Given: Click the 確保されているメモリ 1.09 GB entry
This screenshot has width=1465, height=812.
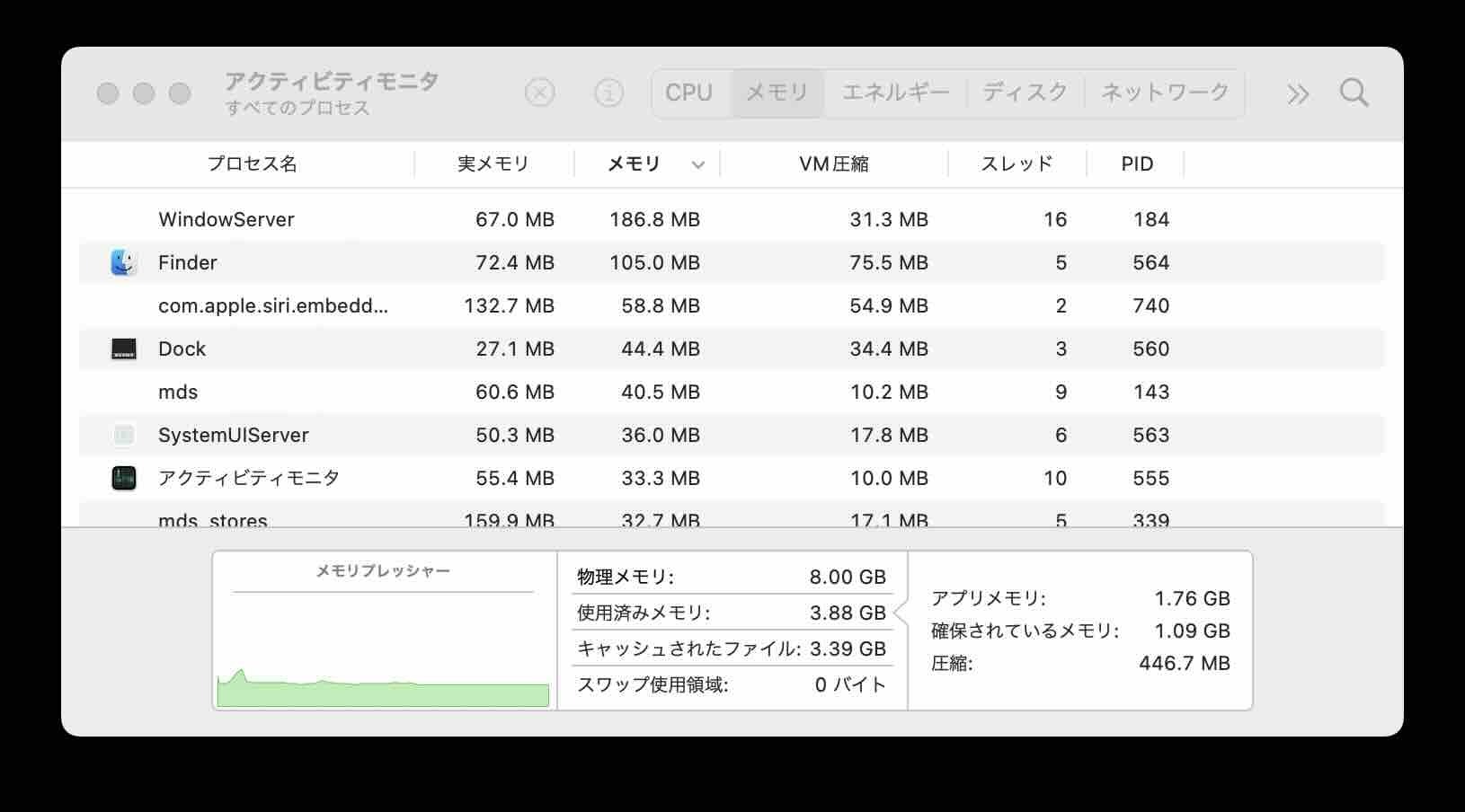Looking at the screenshot, I should pyautogui.click(x=1080, y=631).
